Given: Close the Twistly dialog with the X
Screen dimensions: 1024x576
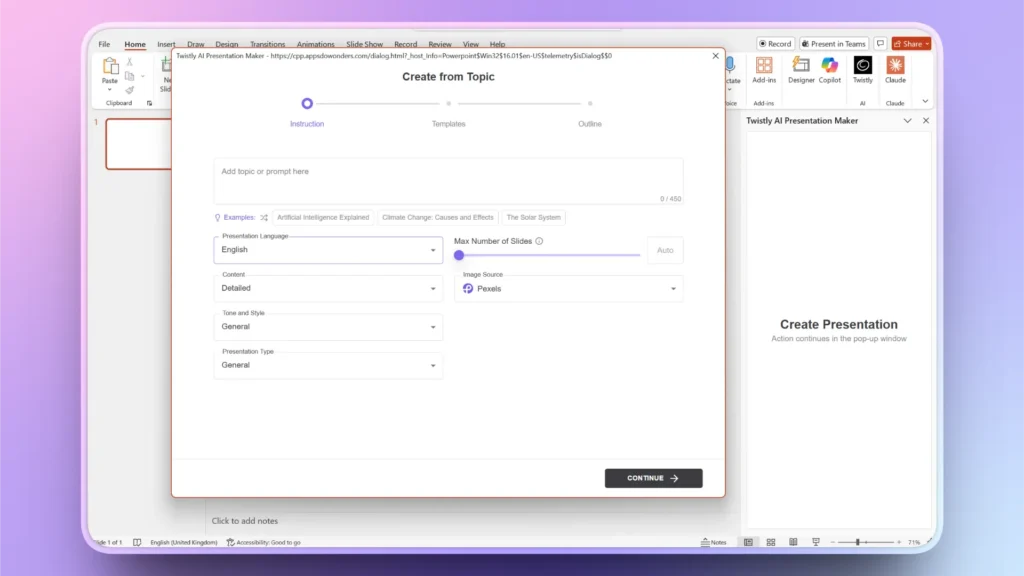Looking at the screenshot, I should 715,56.
